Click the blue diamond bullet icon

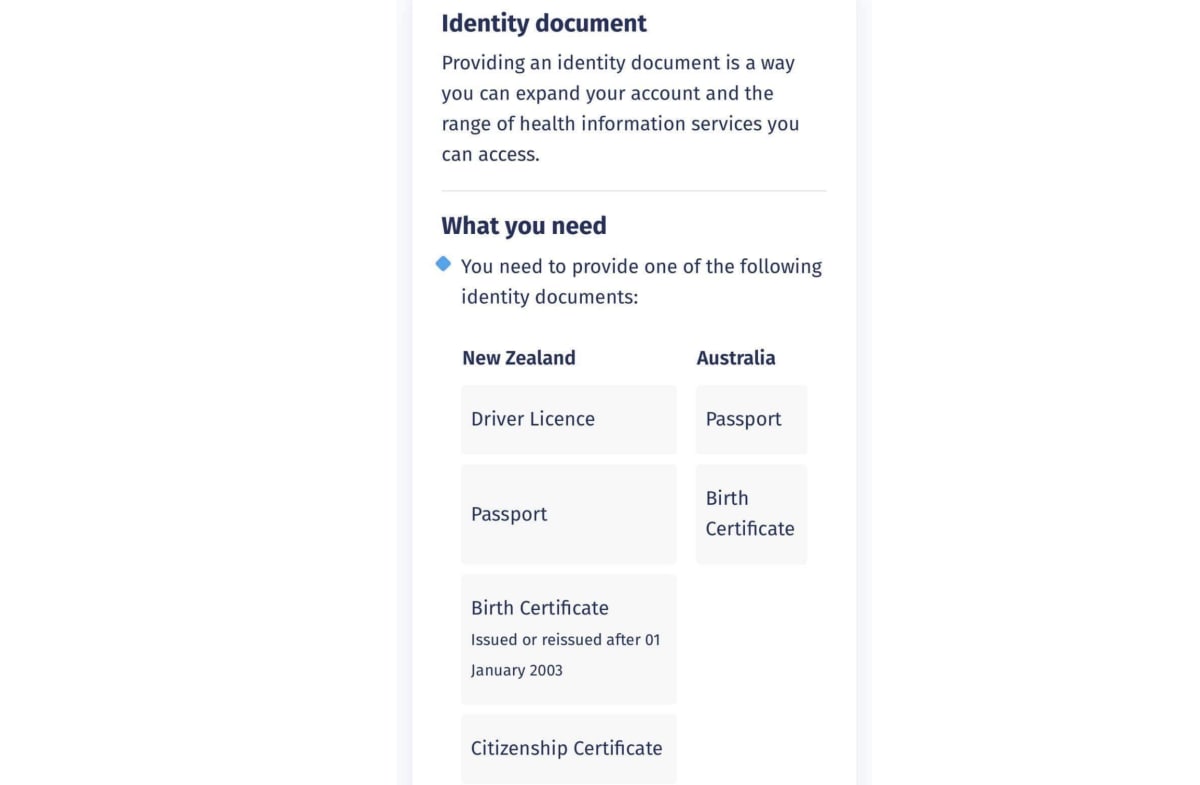tap(443, 264)
